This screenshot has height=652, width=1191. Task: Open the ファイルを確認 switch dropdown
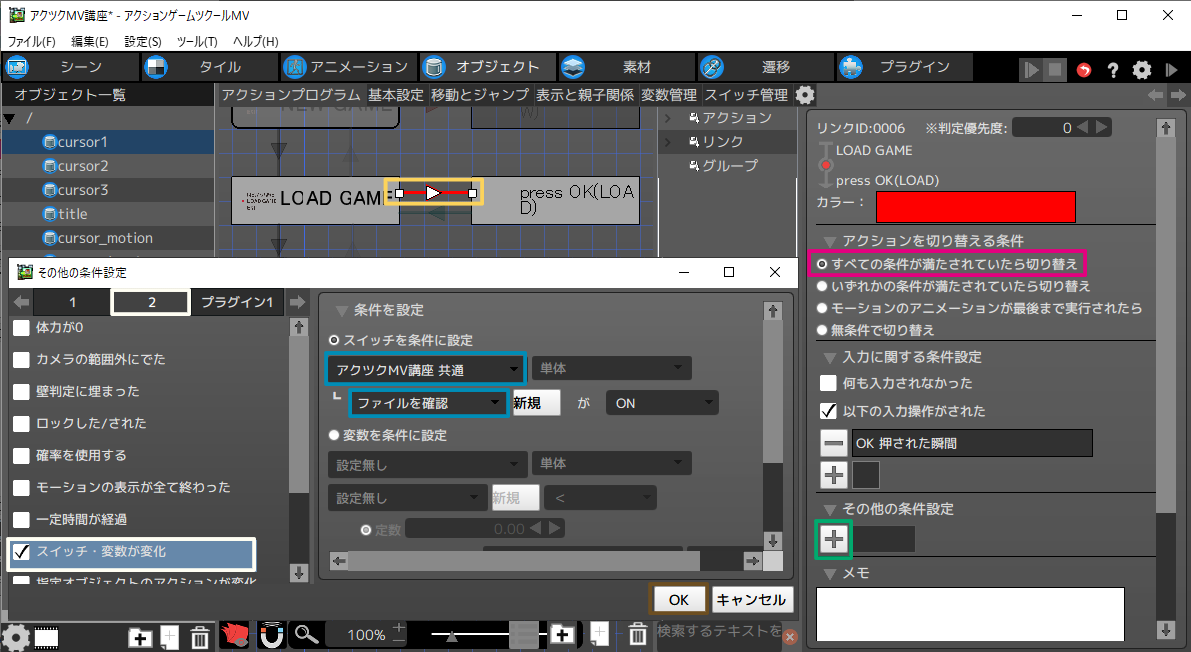[x=428, y=403]
